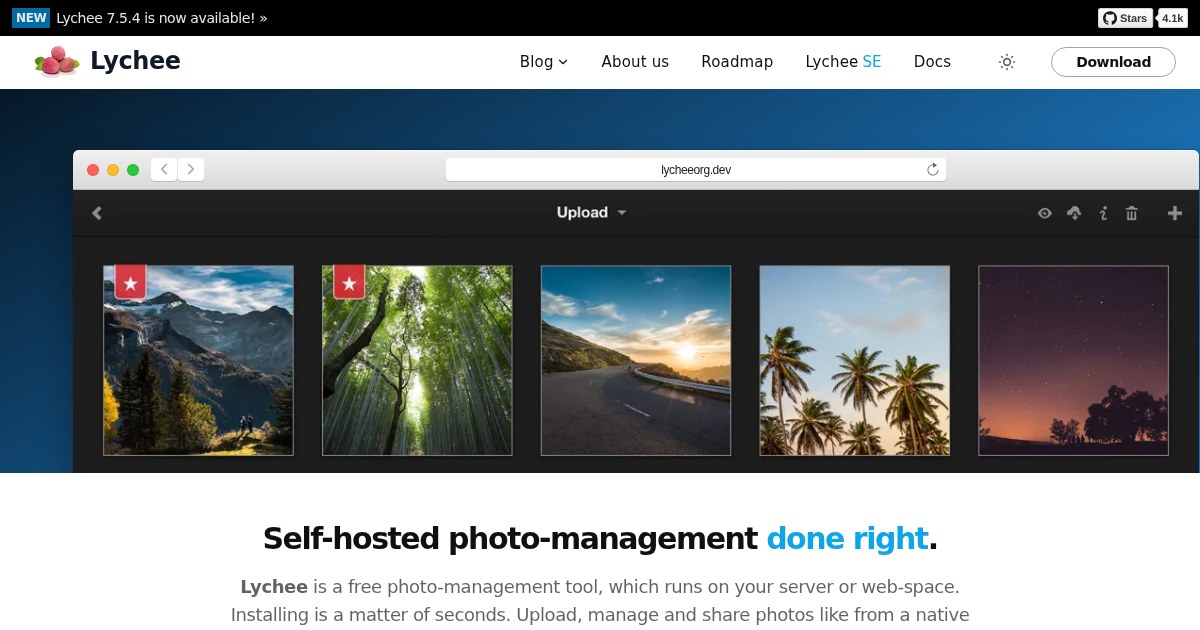Click the Lychee fruit logo icon
Viewport: 1200px width, 630px height.
click(56, 61)
